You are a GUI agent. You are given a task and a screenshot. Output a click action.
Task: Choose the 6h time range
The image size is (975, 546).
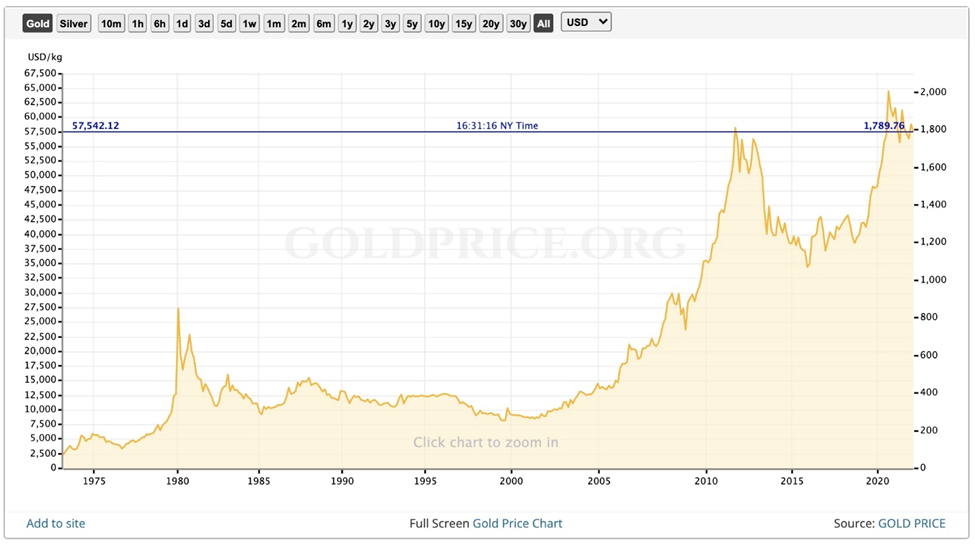click(x=160, y=23)
